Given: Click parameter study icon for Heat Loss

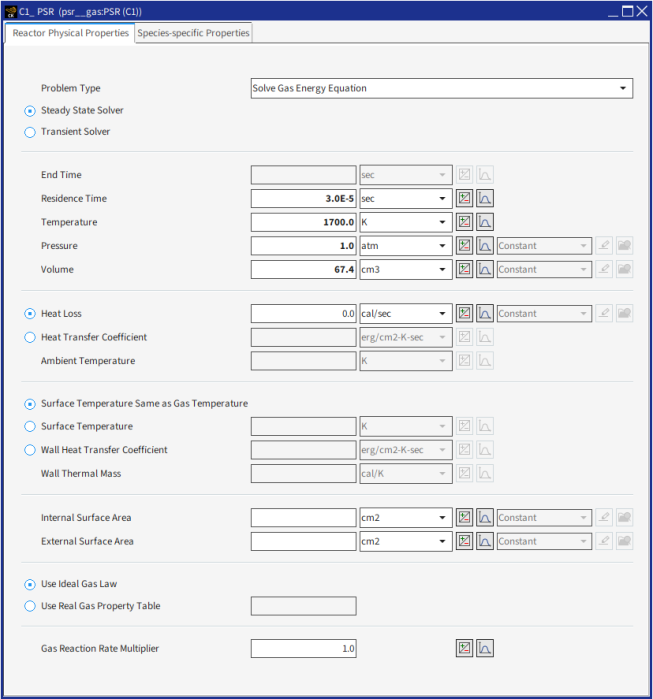Looking at the screenshot, I should coord(464,313).
